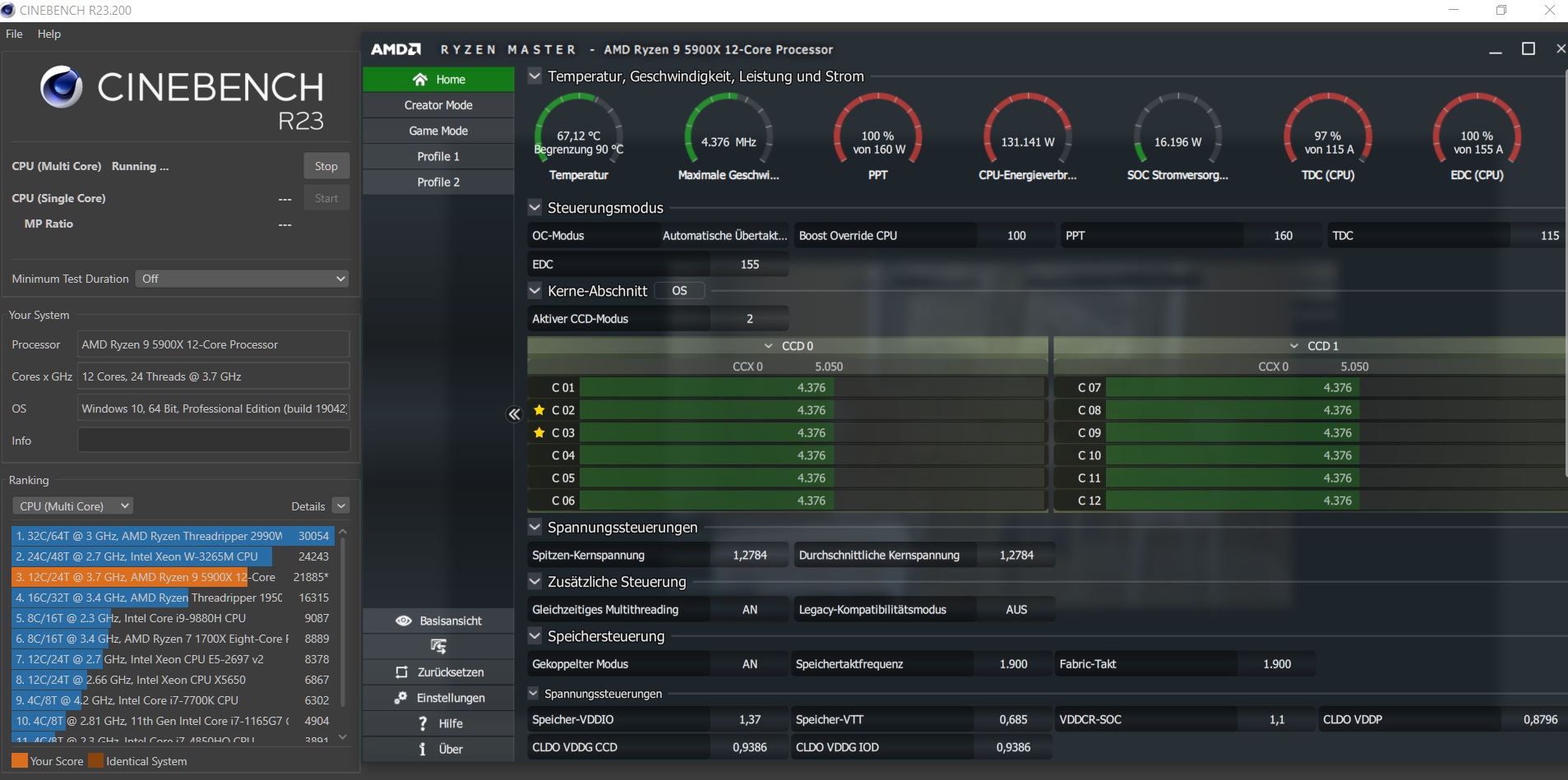
Task: Select Profile 2
Action: (x=438, y=182)
